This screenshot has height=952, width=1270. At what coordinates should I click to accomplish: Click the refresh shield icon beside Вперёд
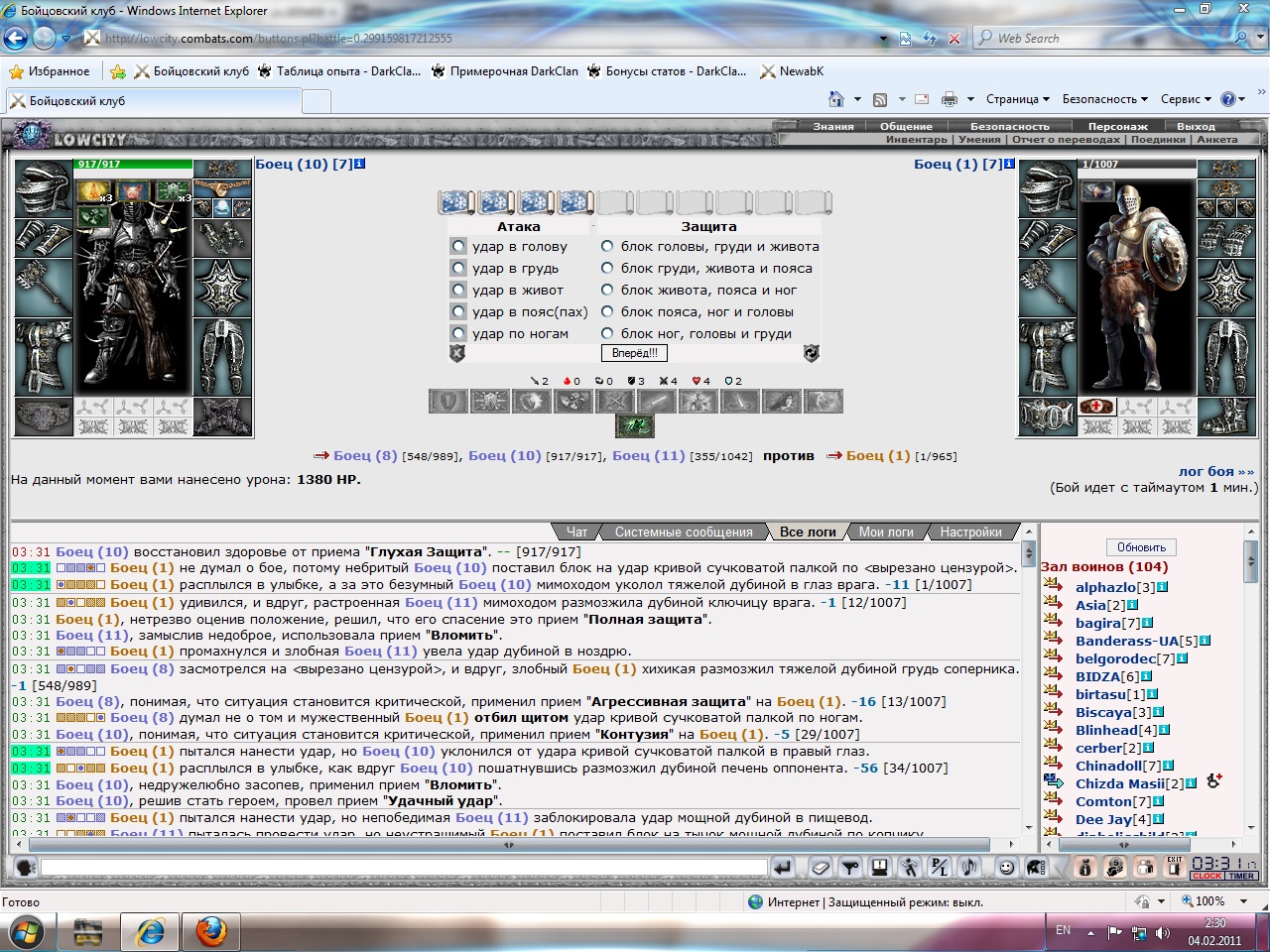[x=811, y=353]
